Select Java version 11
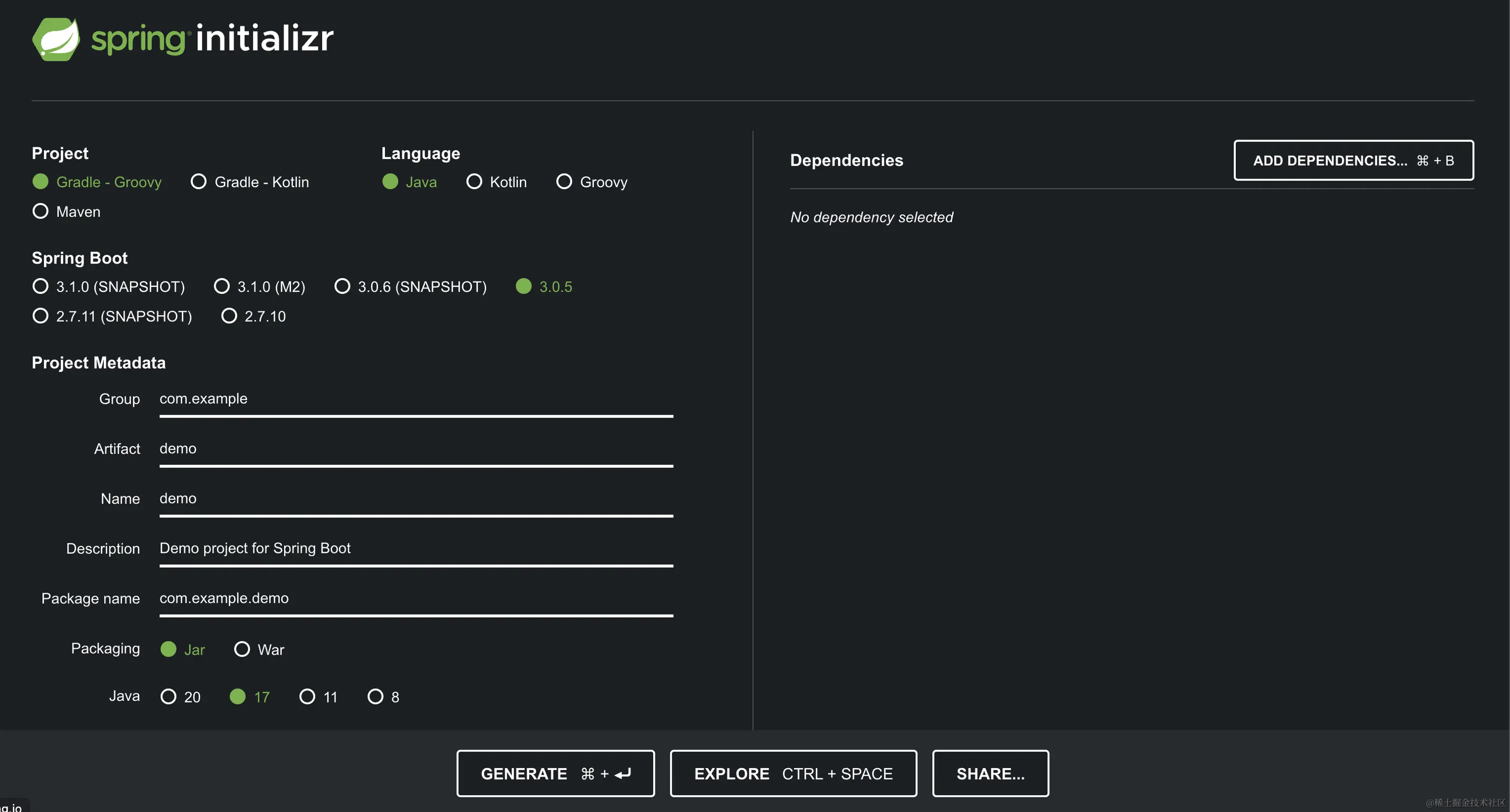 coord(307,697)
